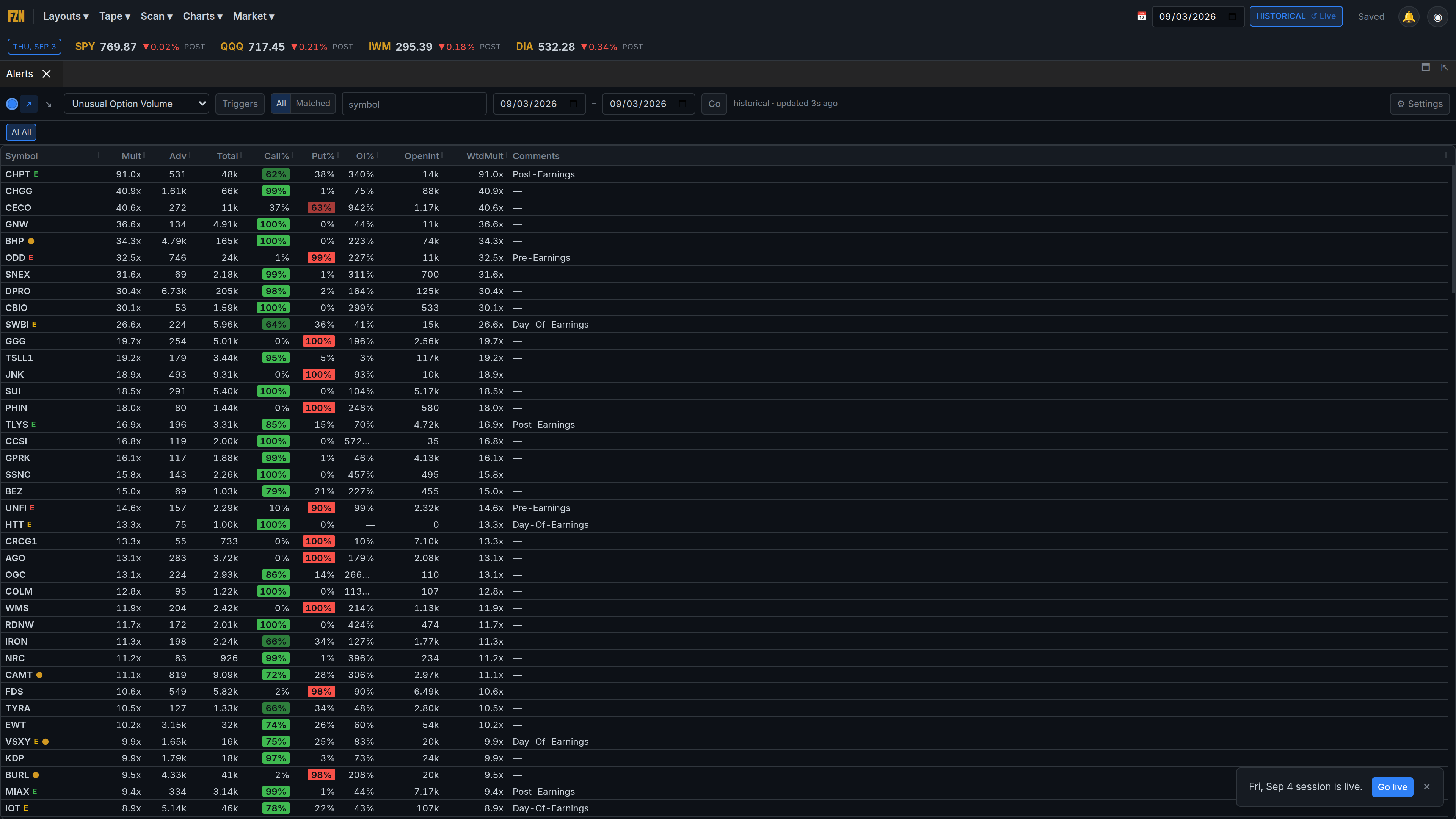Click the green 62% Call cell for CHPT
The image size is (1456, 819).
click(276, 174)
